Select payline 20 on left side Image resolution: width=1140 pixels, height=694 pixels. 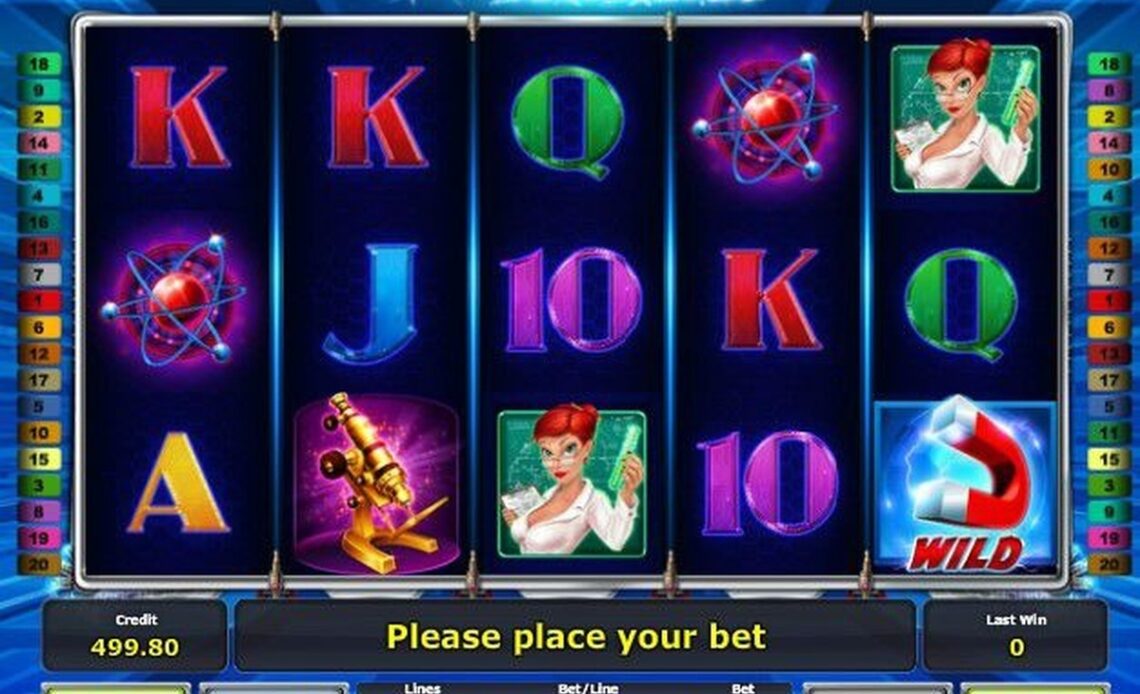39,564
